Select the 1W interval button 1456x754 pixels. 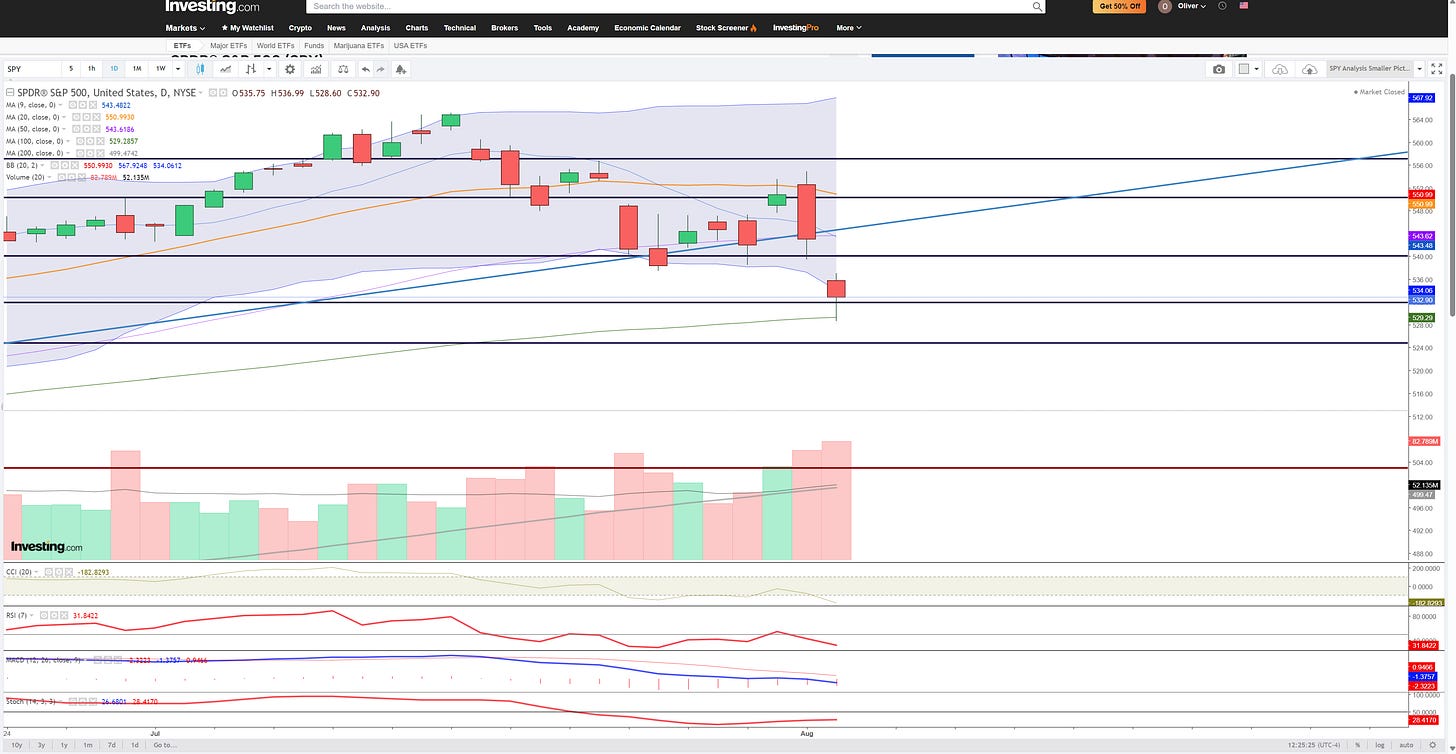[x=161, y=69]
